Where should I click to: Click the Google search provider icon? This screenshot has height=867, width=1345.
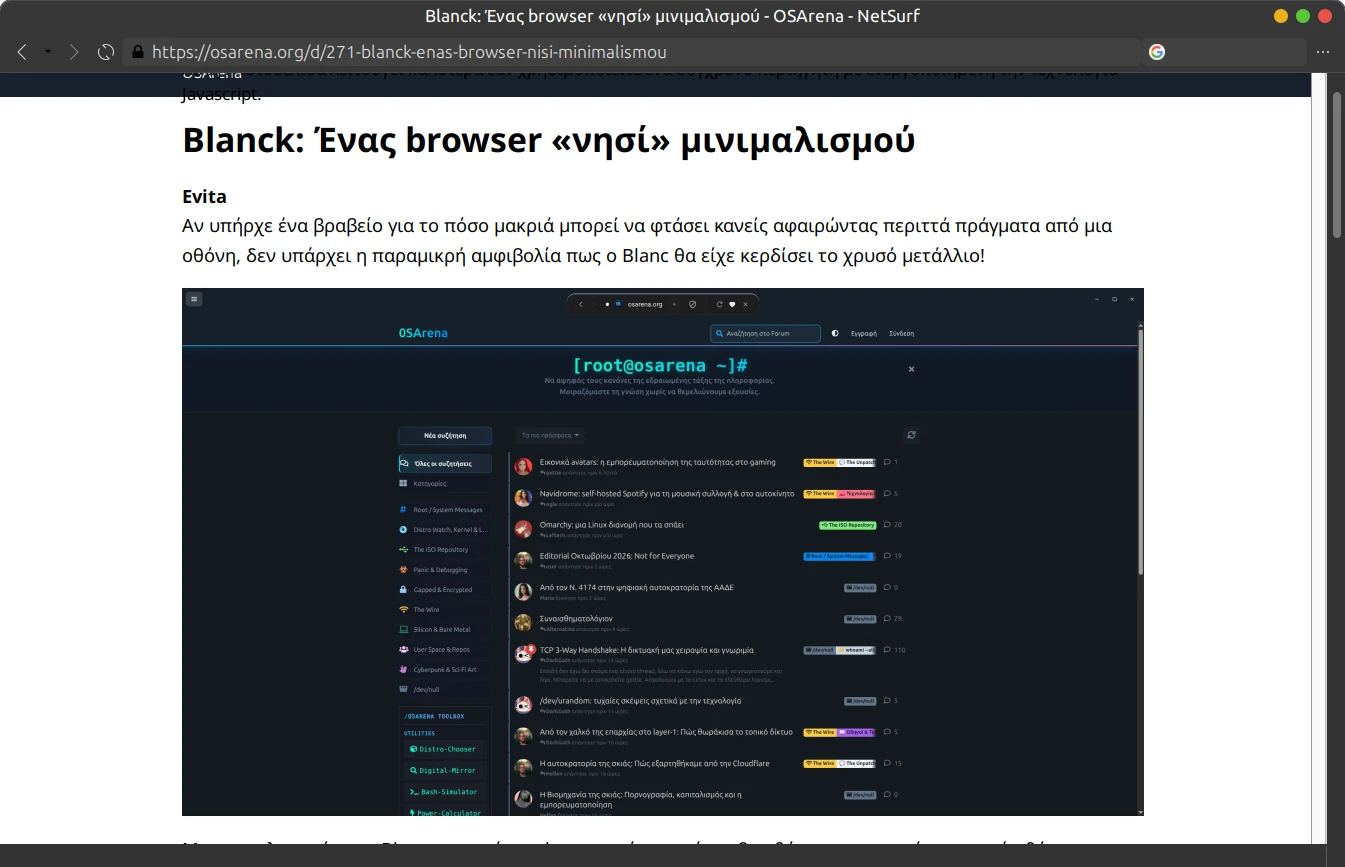1157,52
